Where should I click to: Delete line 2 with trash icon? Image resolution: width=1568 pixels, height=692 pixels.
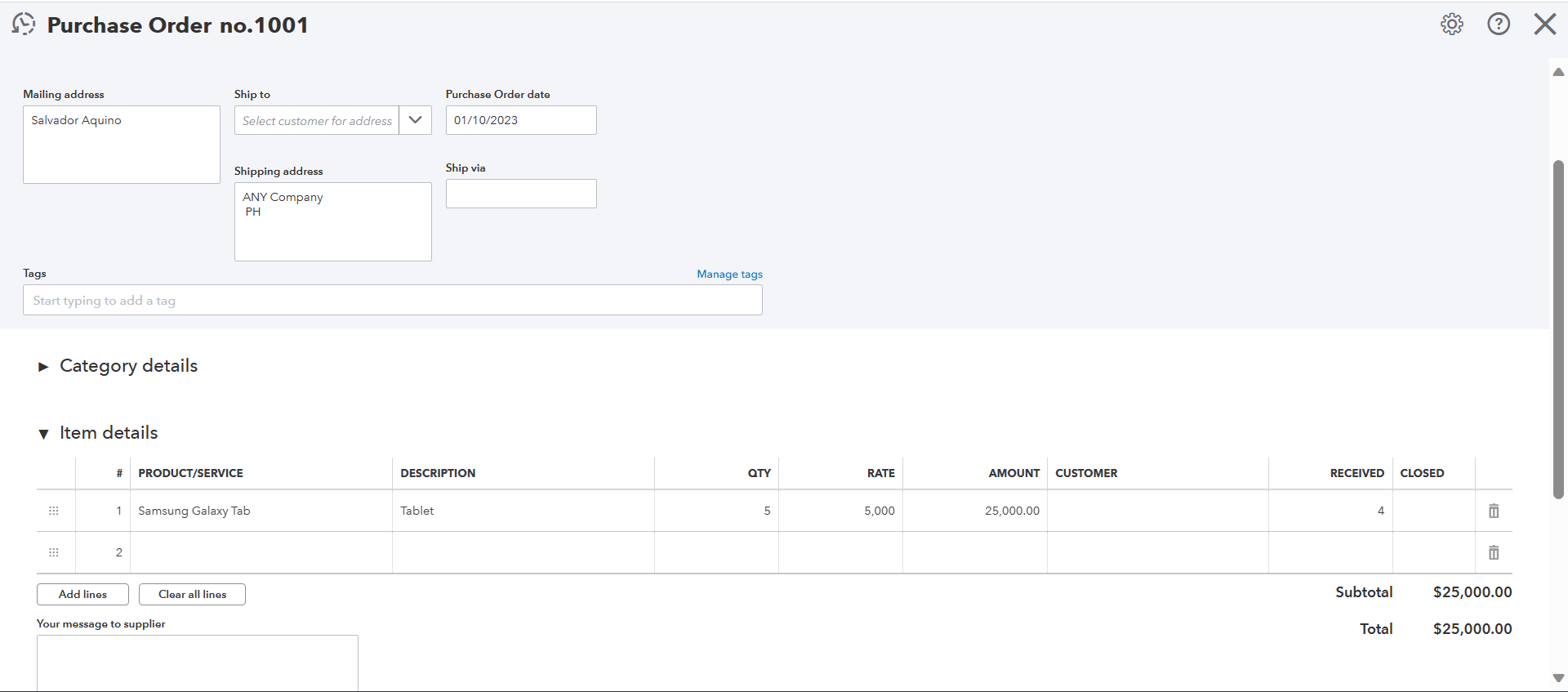pyautogui.click(x=1493, y=552)
